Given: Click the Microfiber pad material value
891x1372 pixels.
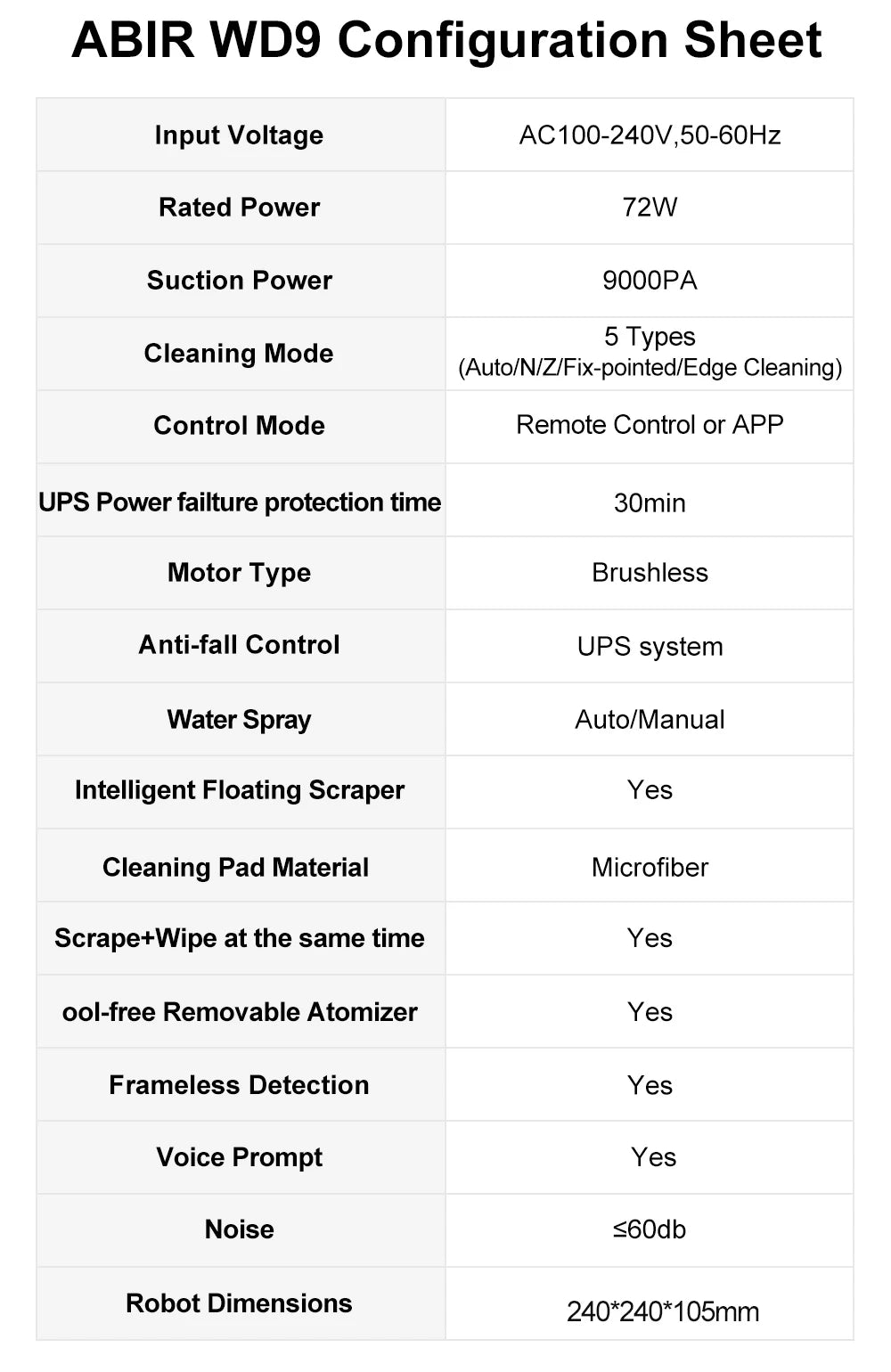Looking at the screenshot, I should [650, 868].
